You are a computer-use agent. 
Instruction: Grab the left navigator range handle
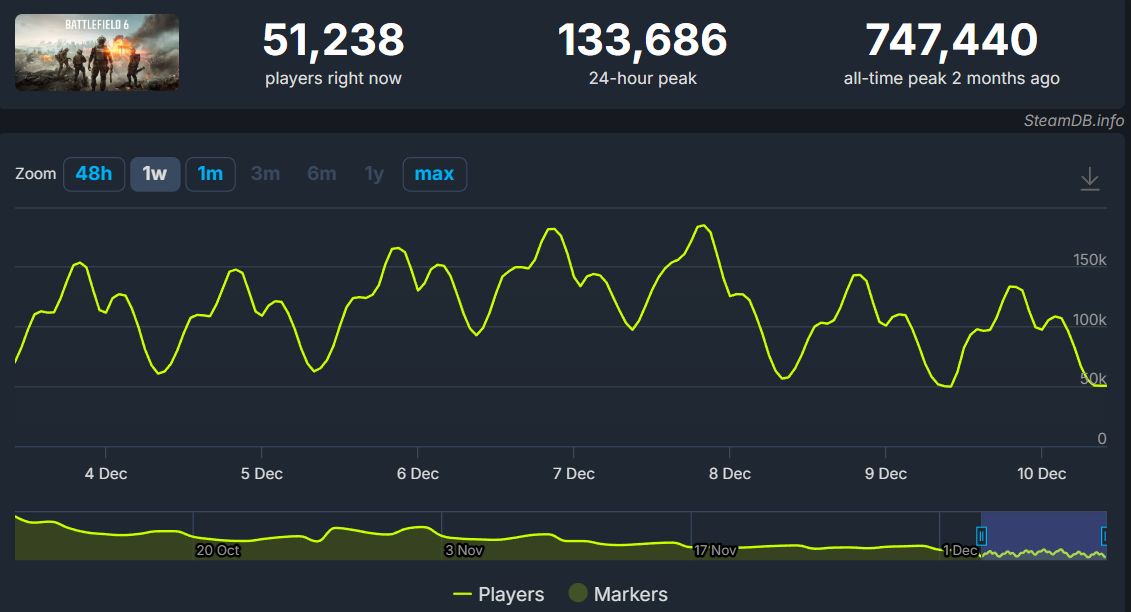coord(981,536)
